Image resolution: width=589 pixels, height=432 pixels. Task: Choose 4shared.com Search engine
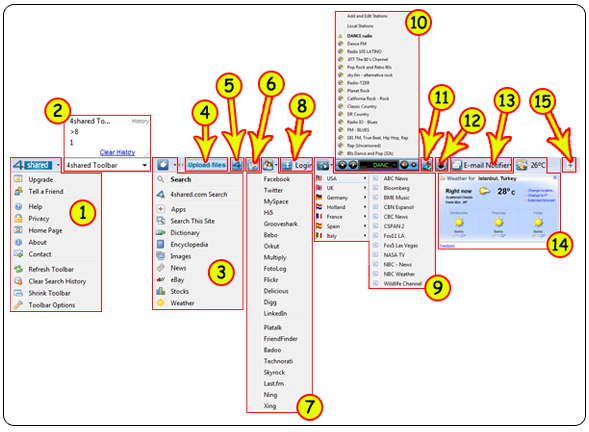[198, 195]
